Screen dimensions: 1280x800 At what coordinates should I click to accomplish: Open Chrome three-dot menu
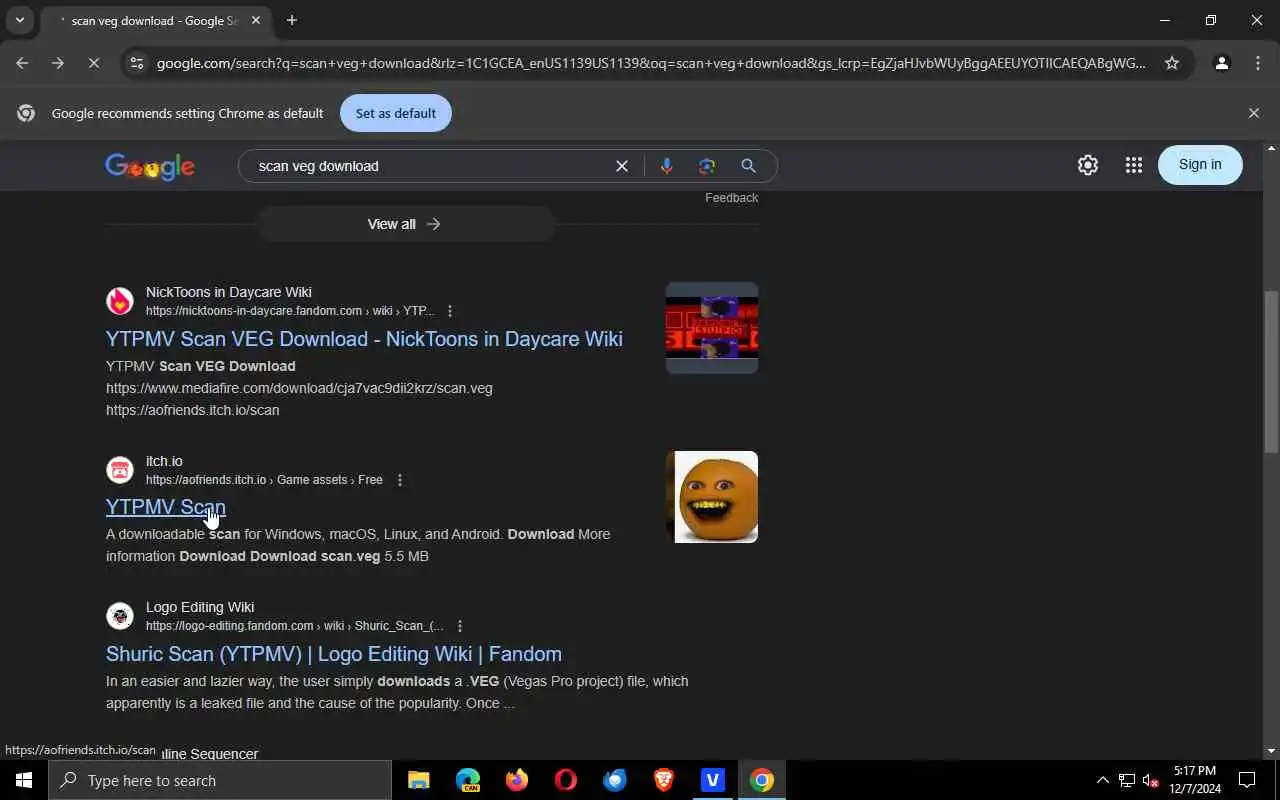1258,63
